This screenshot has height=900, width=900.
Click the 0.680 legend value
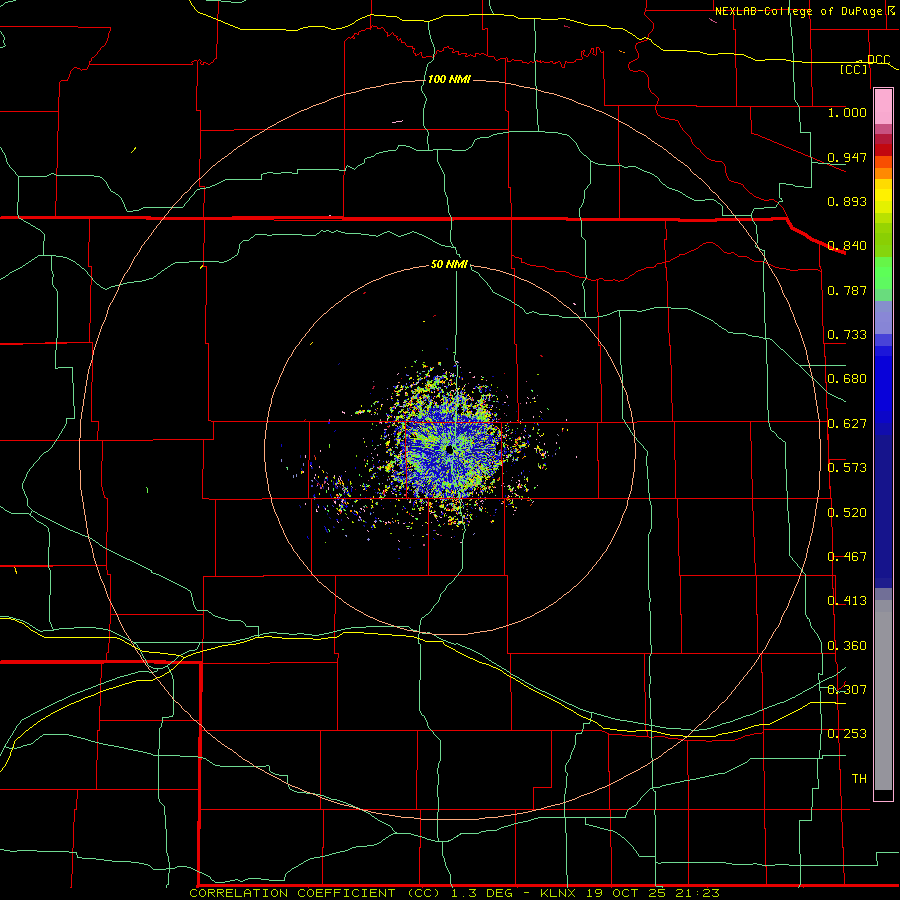pos(847,379)
